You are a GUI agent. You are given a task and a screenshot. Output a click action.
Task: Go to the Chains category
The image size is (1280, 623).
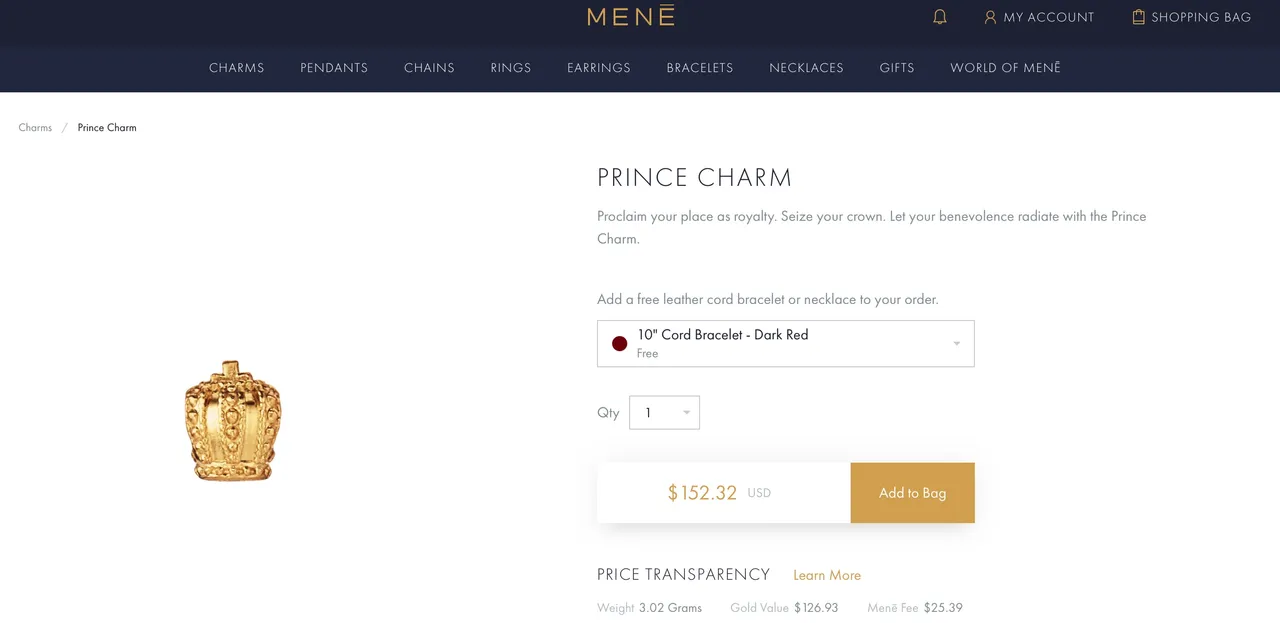coord(429,68)
